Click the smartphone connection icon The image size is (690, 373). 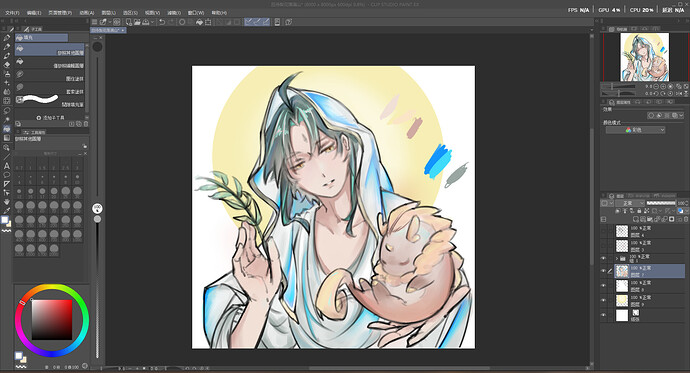(x=277, y=22)
